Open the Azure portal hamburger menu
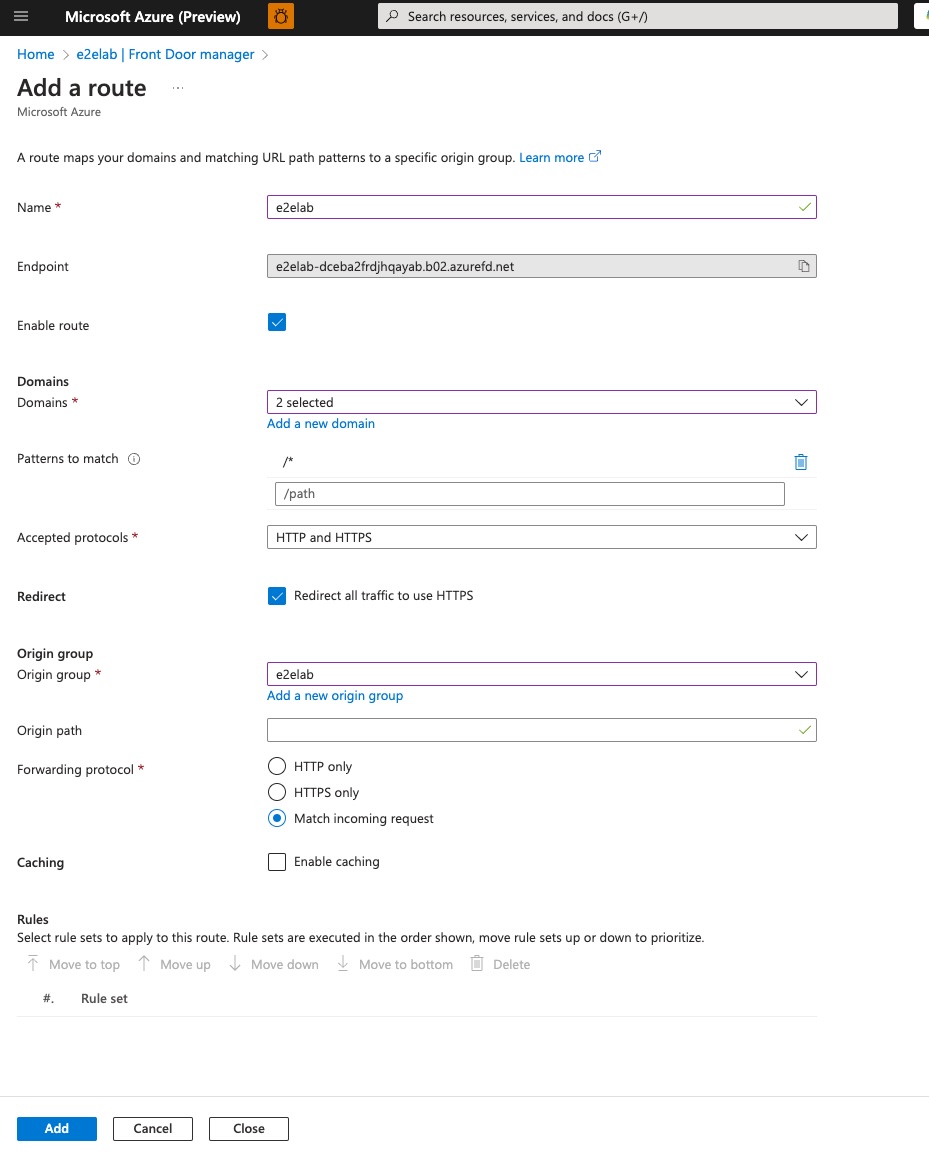Screen dimensions: 929x1157 click(x=21, y=16)
